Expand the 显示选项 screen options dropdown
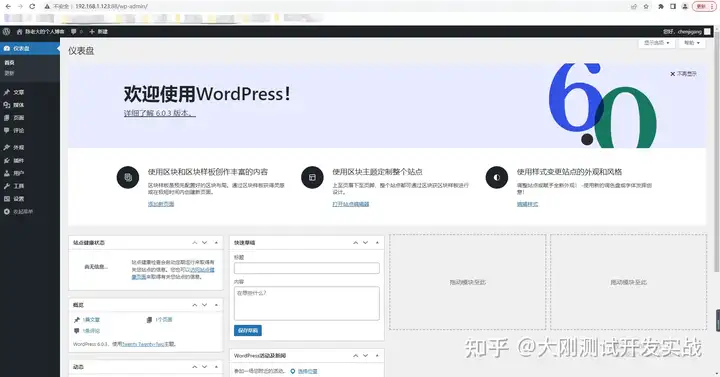 (657, 43)
